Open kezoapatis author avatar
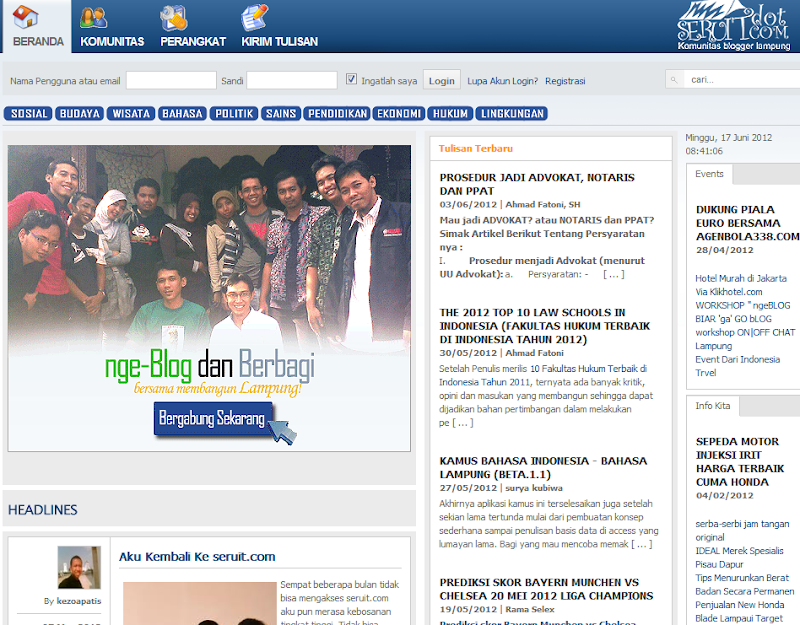The width and height of the screenshot is (800, 625). coord(79,567)
